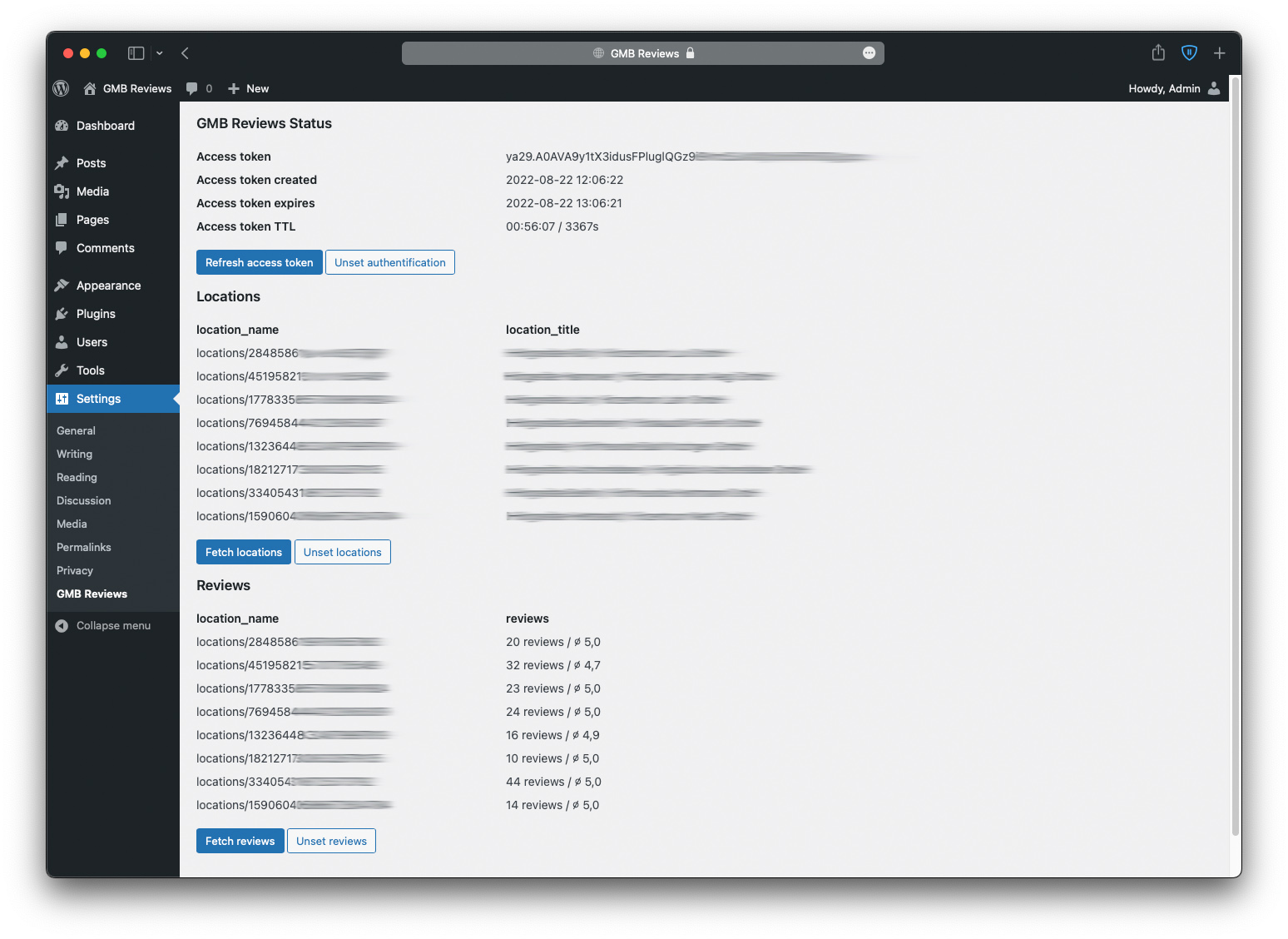Click the Howdy, Admin account link
Viewport: 1288px width, 939px height.
click(x=1174, y=88)
